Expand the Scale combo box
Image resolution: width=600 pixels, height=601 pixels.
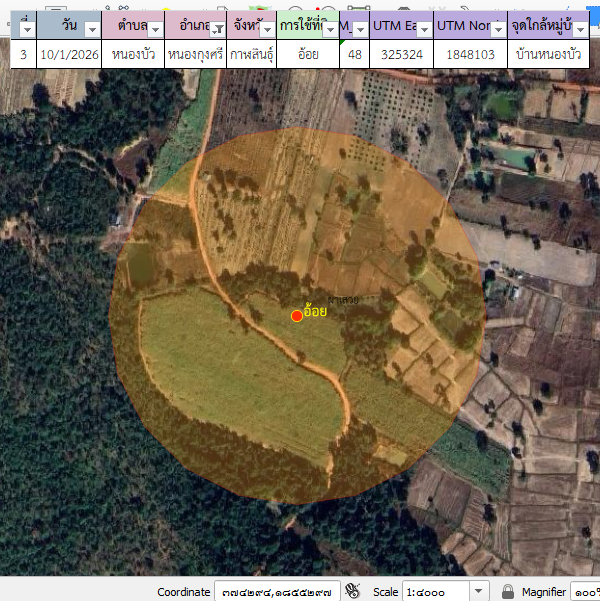point(479,592)
